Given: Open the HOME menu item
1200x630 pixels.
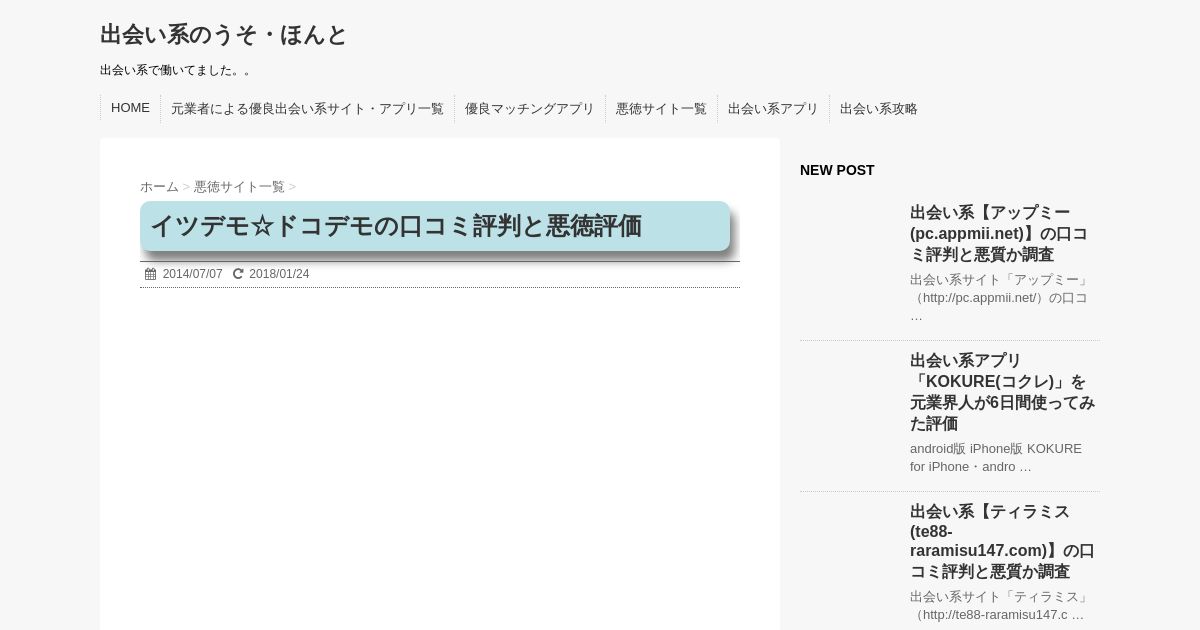Looking at the screenshot, I should (x=130, y=108).
